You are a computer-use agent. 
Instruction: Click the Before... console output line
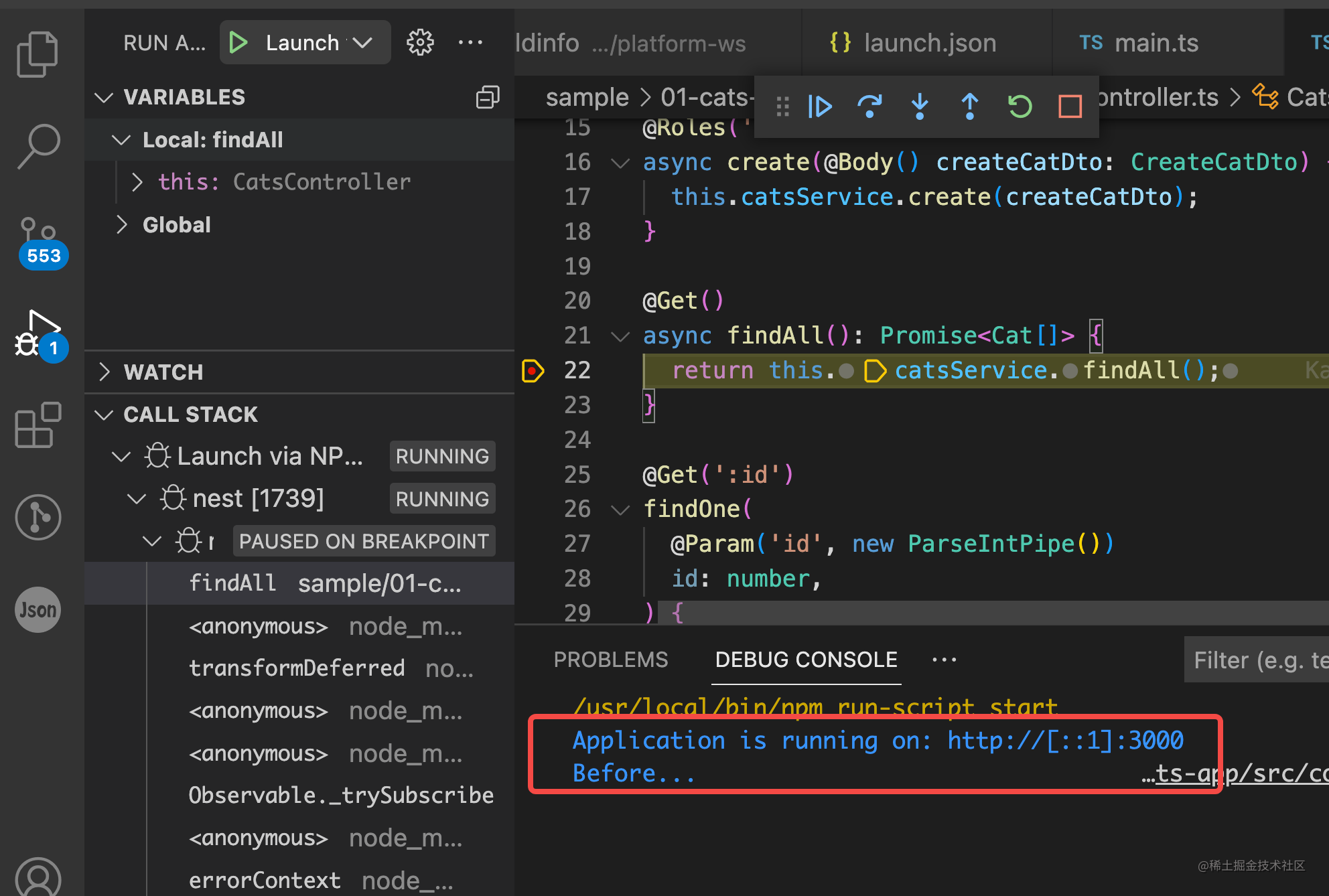pyautogui.click(x=634, y=774)
